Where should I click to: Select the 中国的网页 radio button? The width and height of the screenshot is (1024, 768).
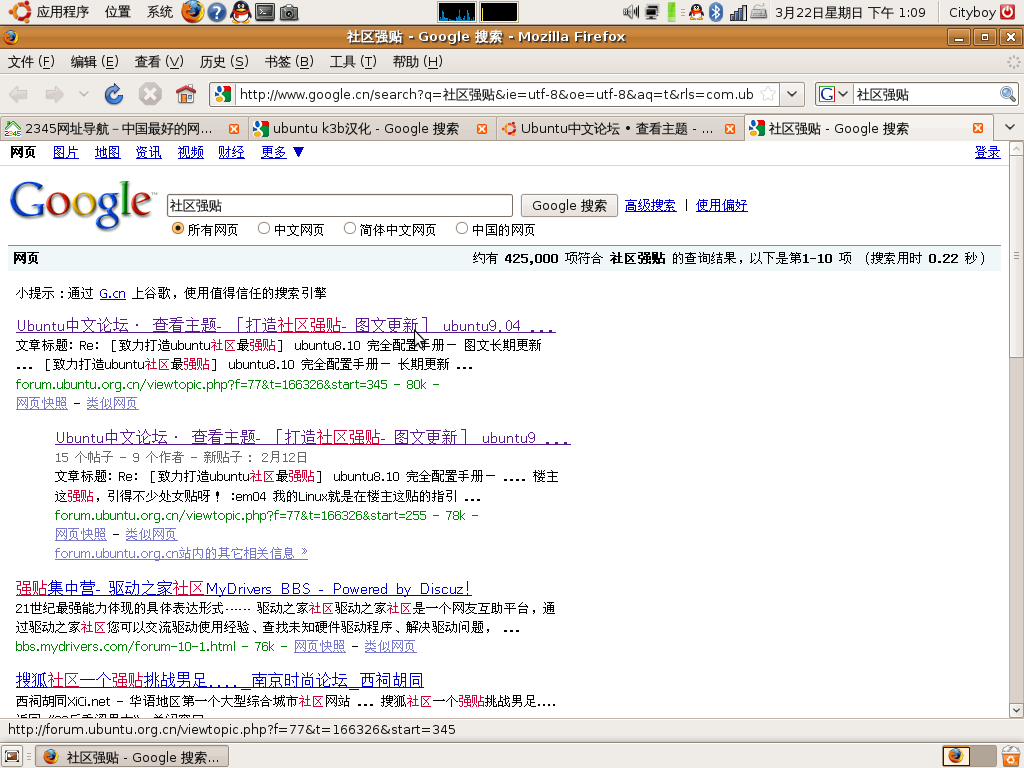coord(462,228)
